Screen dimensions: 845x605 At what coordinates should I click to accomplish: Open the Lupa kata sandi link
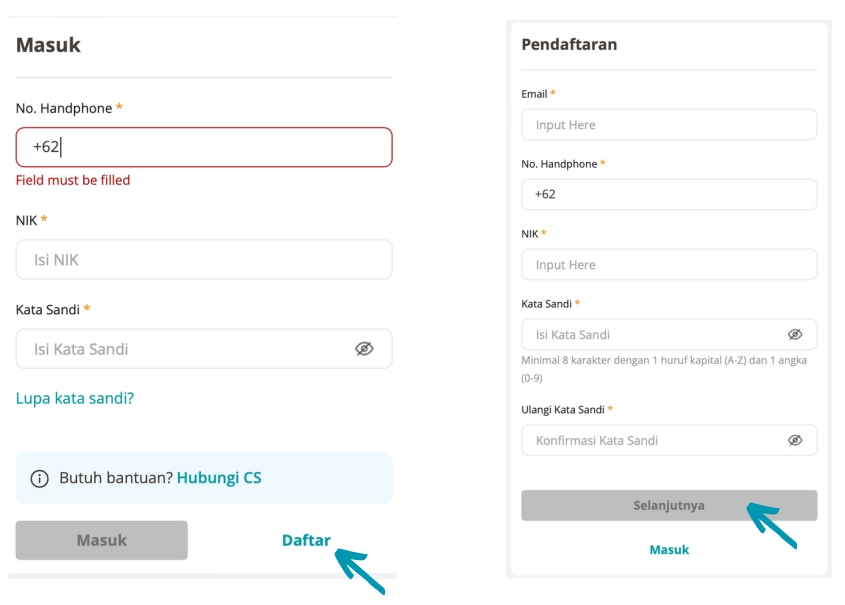(74, 398)
